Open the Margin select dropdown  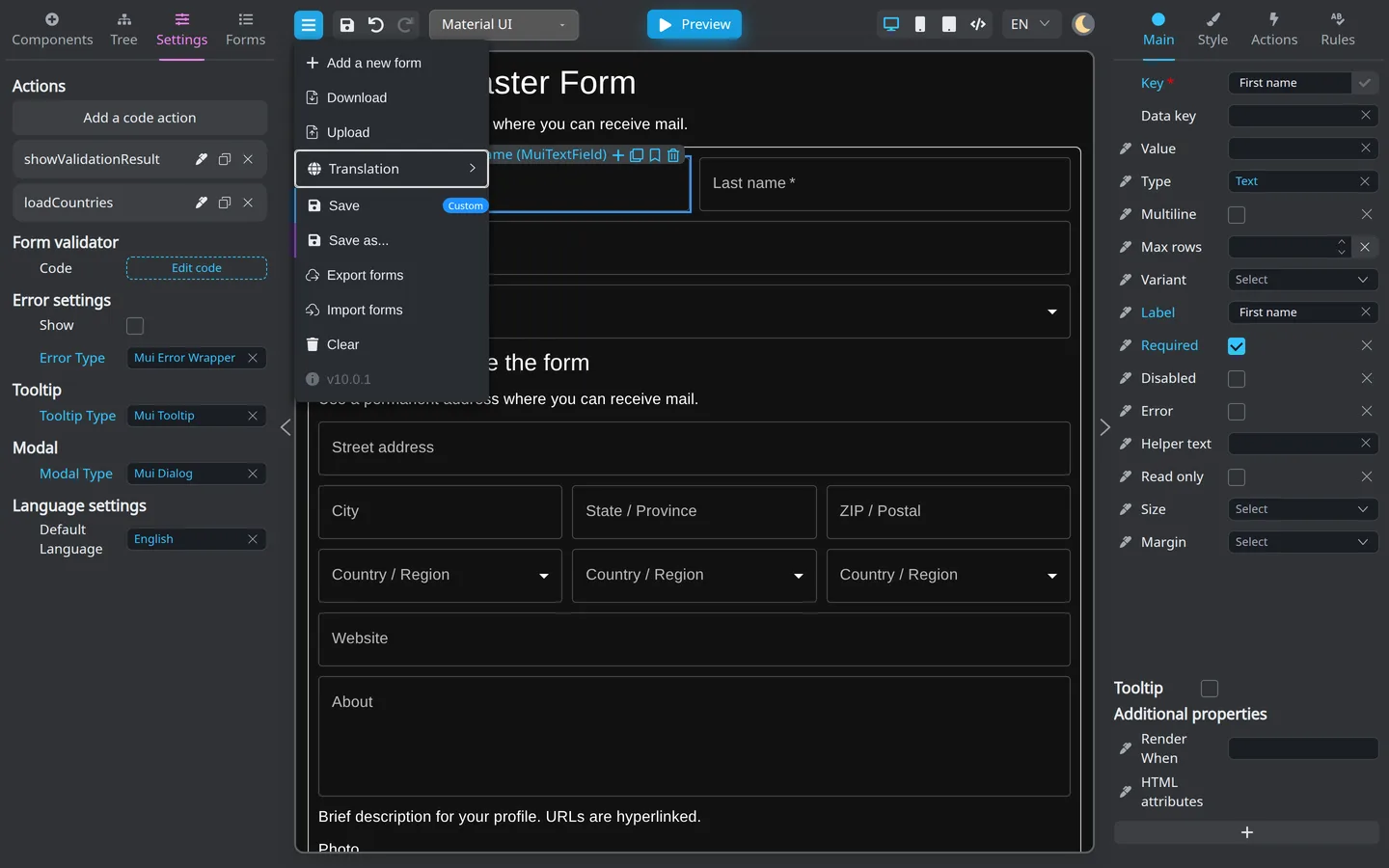point(1303,542)
